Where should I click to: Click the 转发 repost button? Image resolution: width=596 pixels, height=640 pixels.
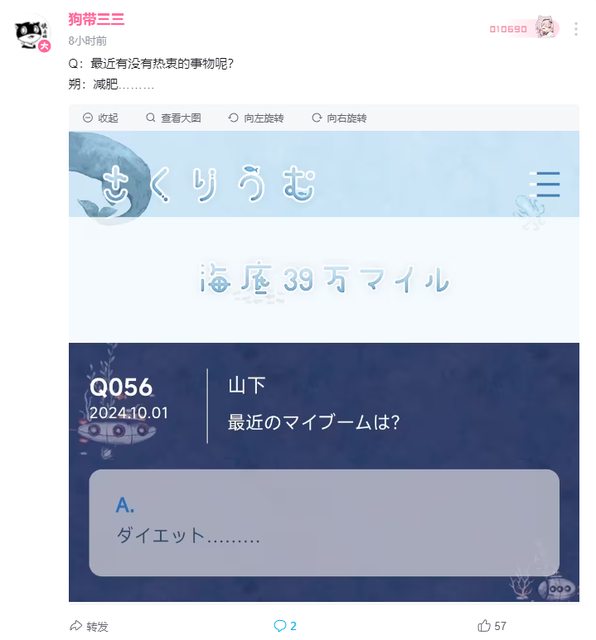89,626
